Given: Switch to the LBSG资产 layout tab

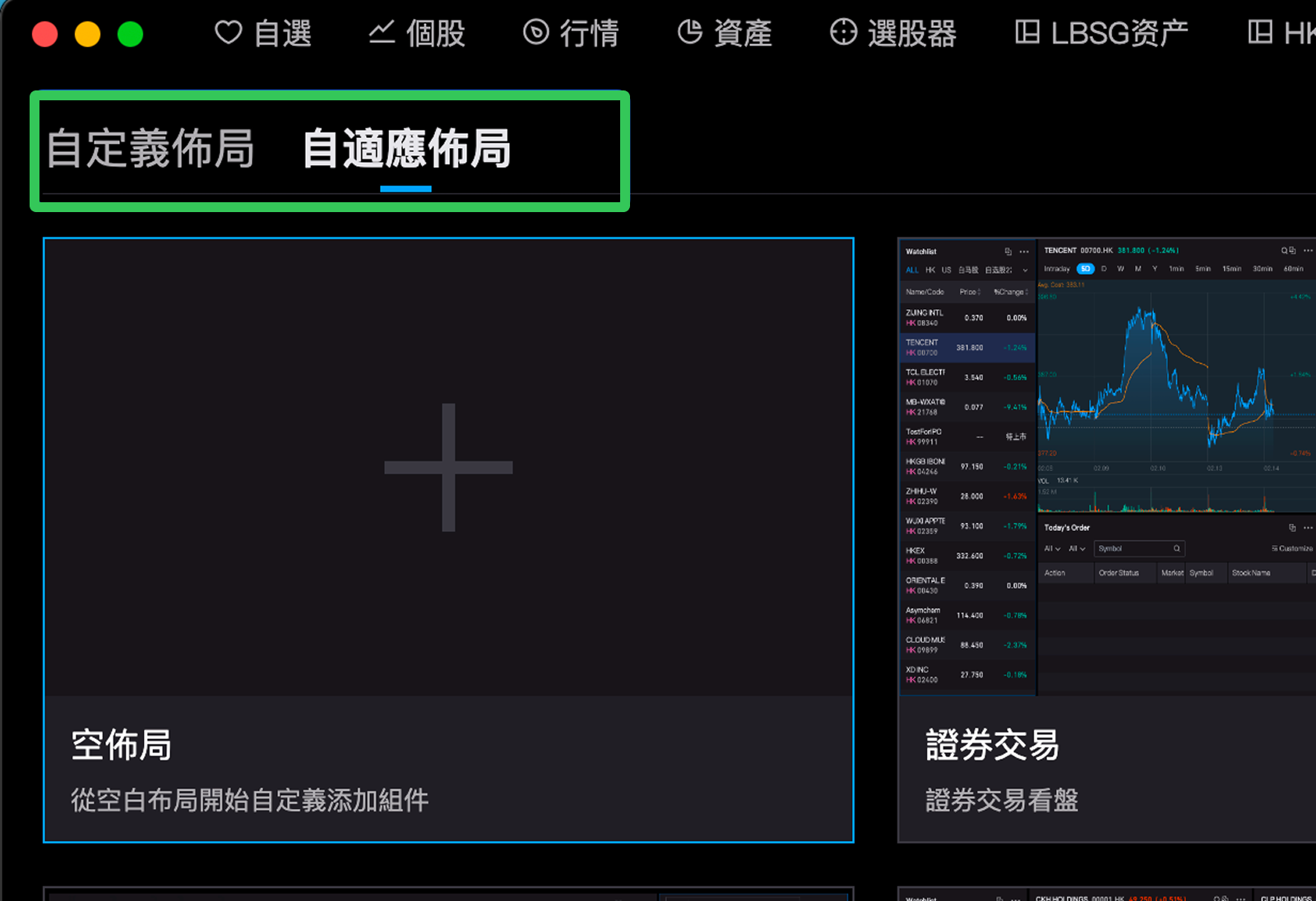Looking at the screenshot, I should [1102, 33].
